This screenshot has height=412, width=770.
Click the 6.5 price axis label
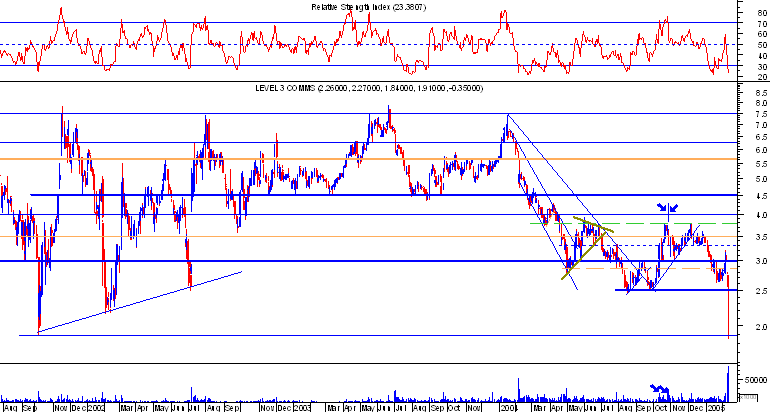click(x=762, y=137)
